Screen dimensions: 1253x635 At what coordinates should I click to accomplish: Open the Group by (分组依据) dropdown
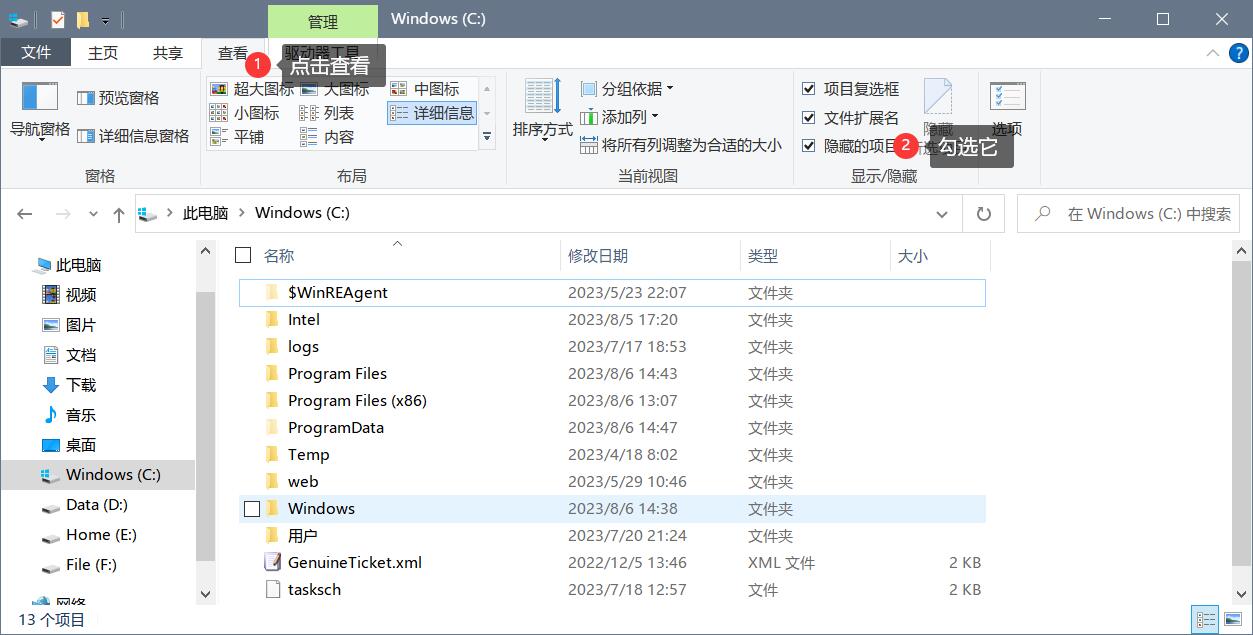coord(627,89)
